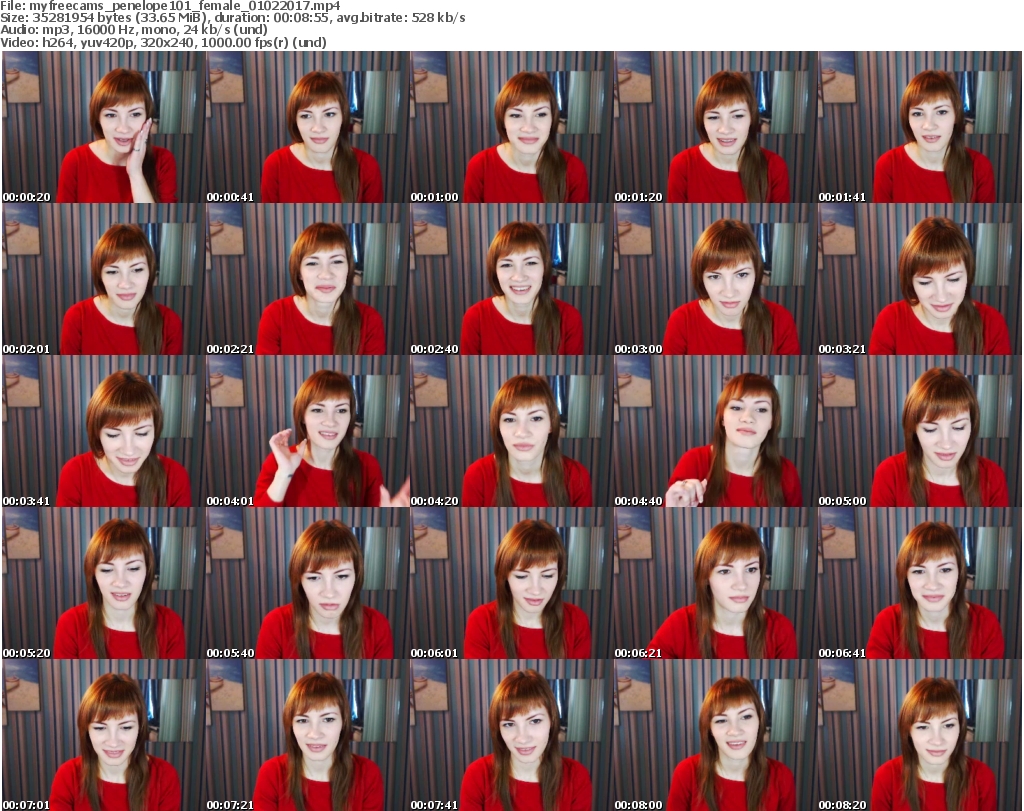This screenshot has height=811, width=1024.
Task: Select the thumbnail timestamped 00:06:21
Action: click(x=715, y=584)
